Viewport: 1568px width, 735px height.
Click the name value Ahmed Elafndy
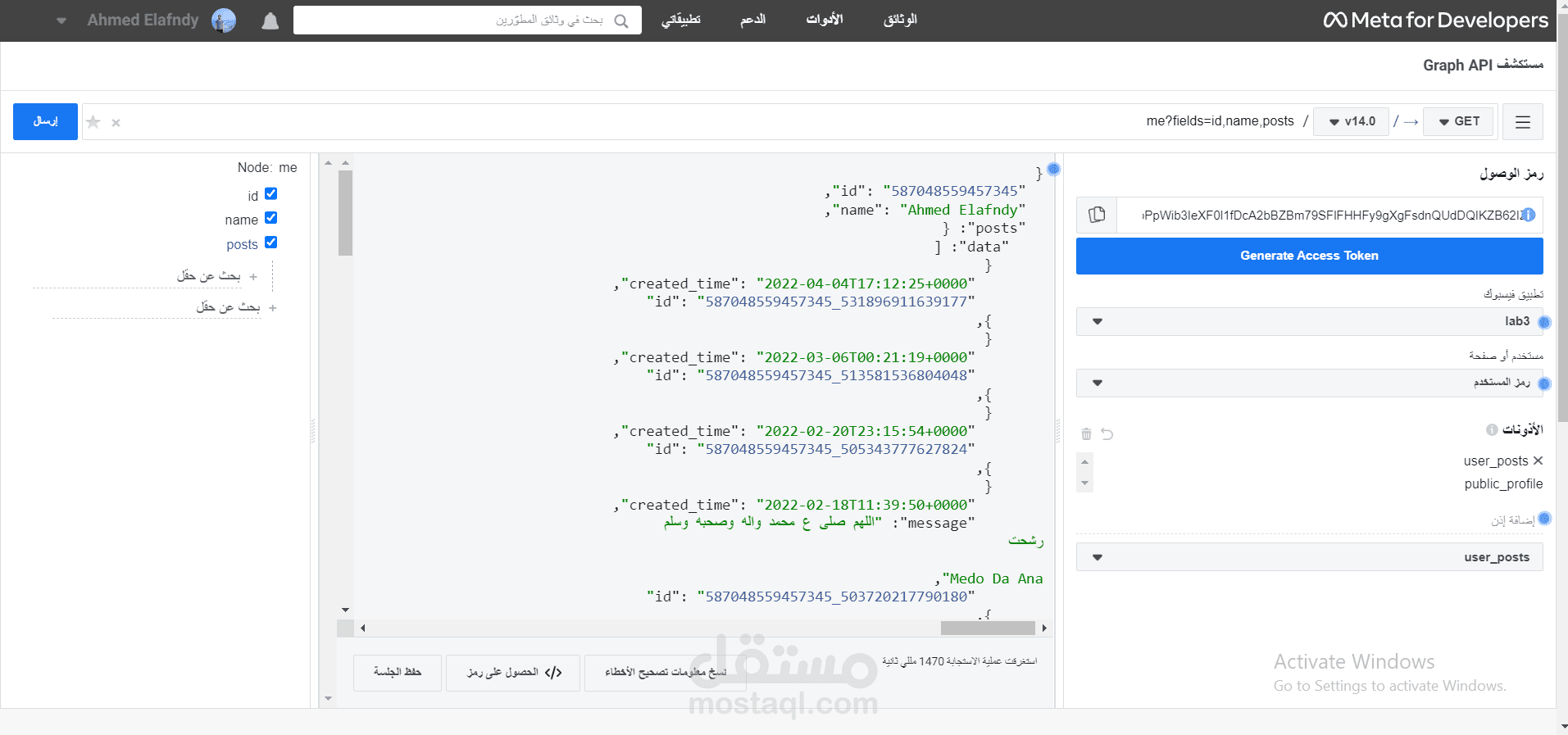[962, 210]
